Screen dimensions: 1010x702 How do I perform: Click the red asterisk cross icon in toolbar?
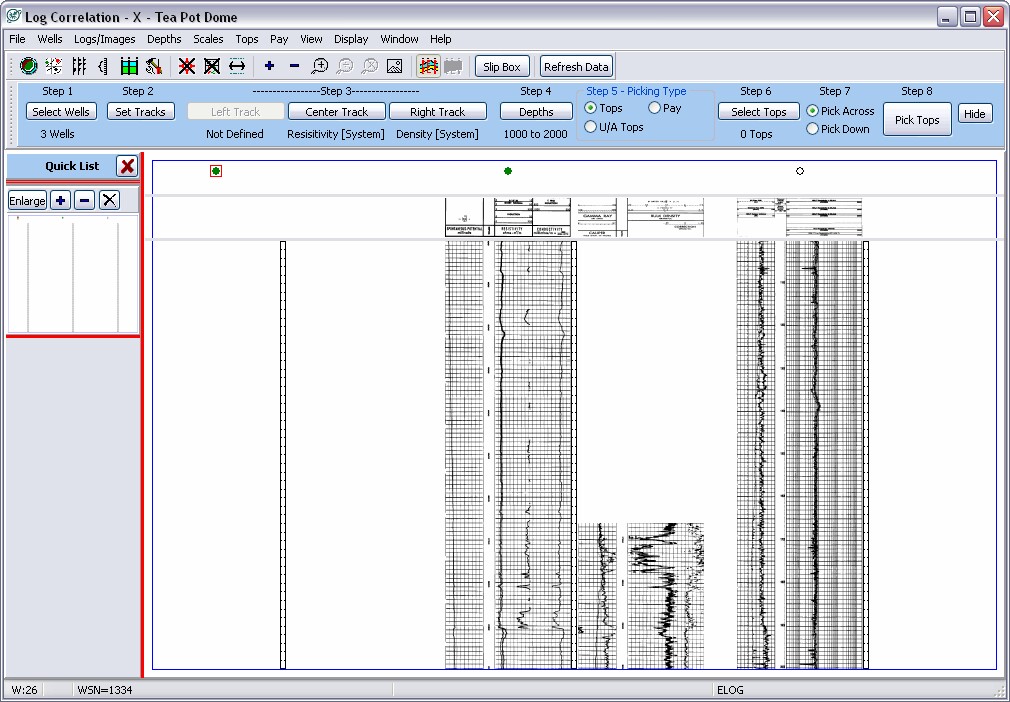pos(186,67)
